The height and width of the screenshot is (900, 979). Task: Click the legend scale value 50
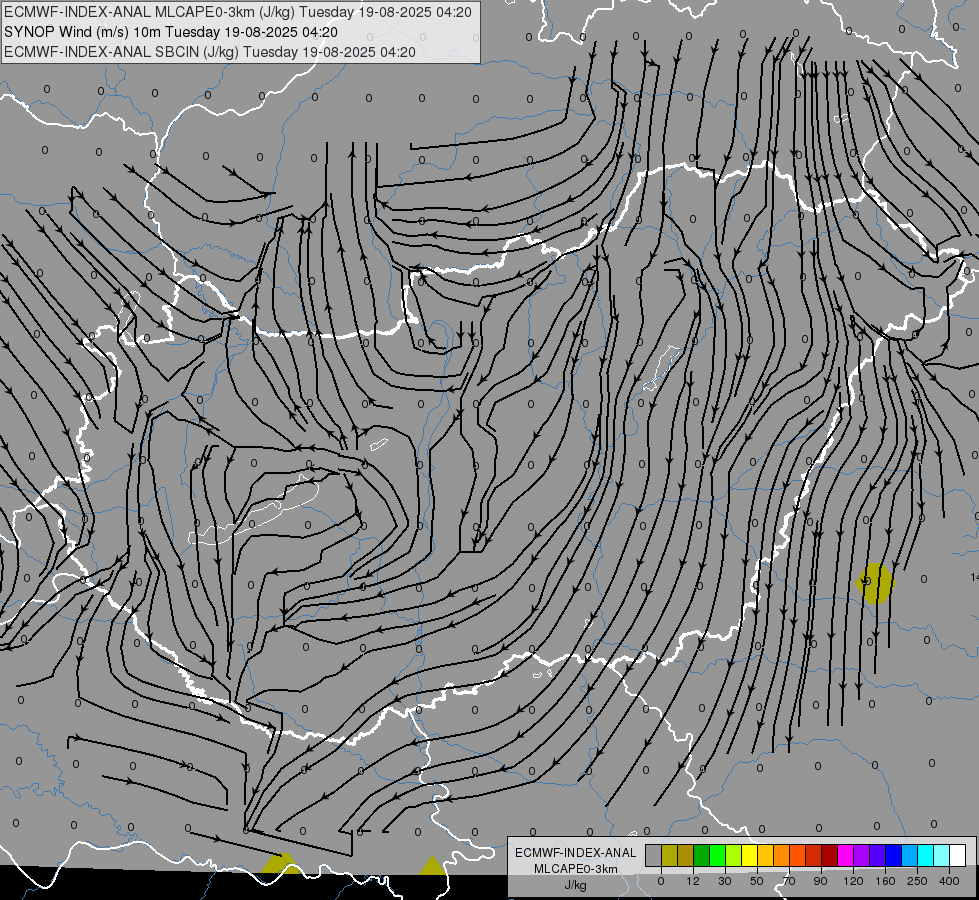(757, 881)
